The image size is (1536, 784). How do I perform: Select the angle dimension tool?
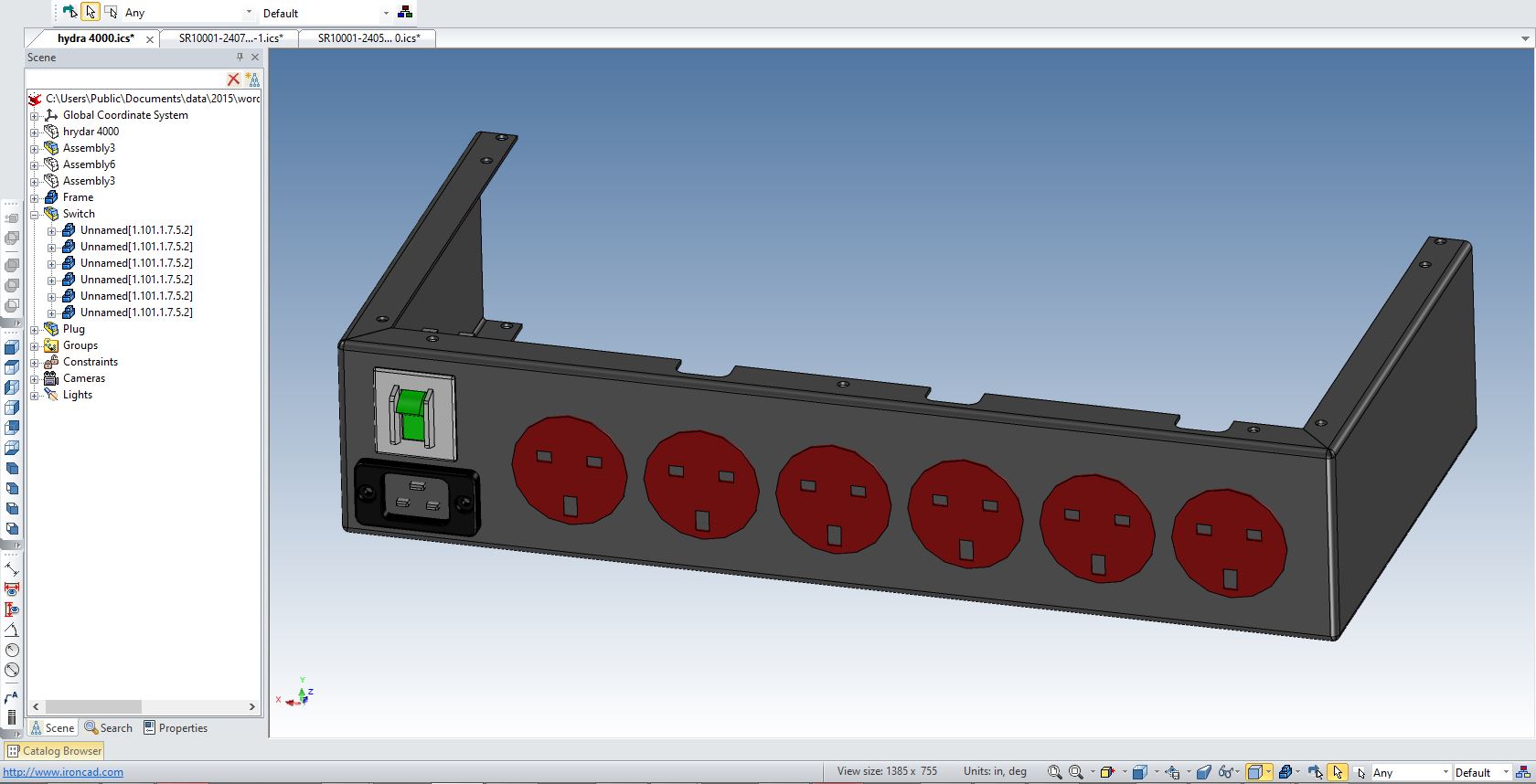click(12, 630)
